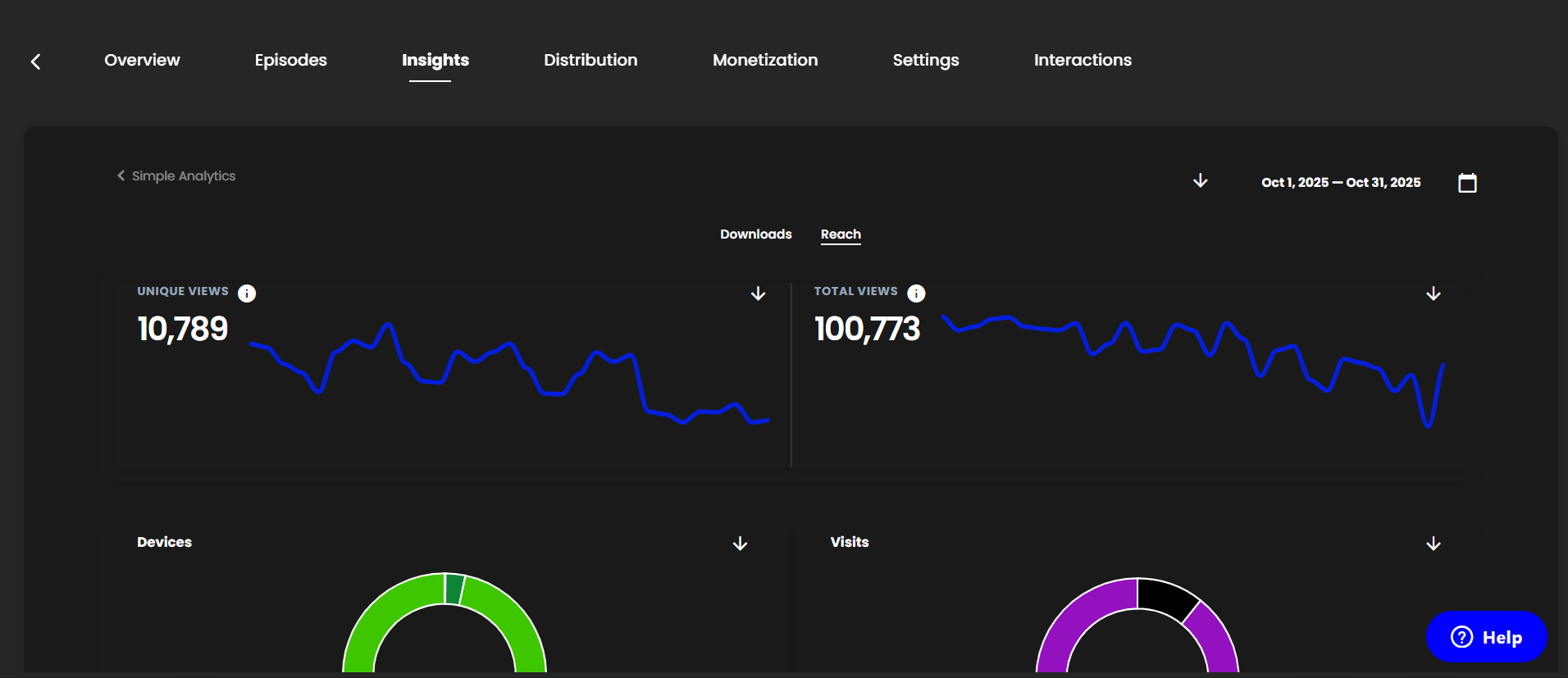The height and width of the screenshot is (678, 1568).
Task: Click the Oct 1 – Oct 31, 2025 date range
Action: click(x=1341, y=183)
